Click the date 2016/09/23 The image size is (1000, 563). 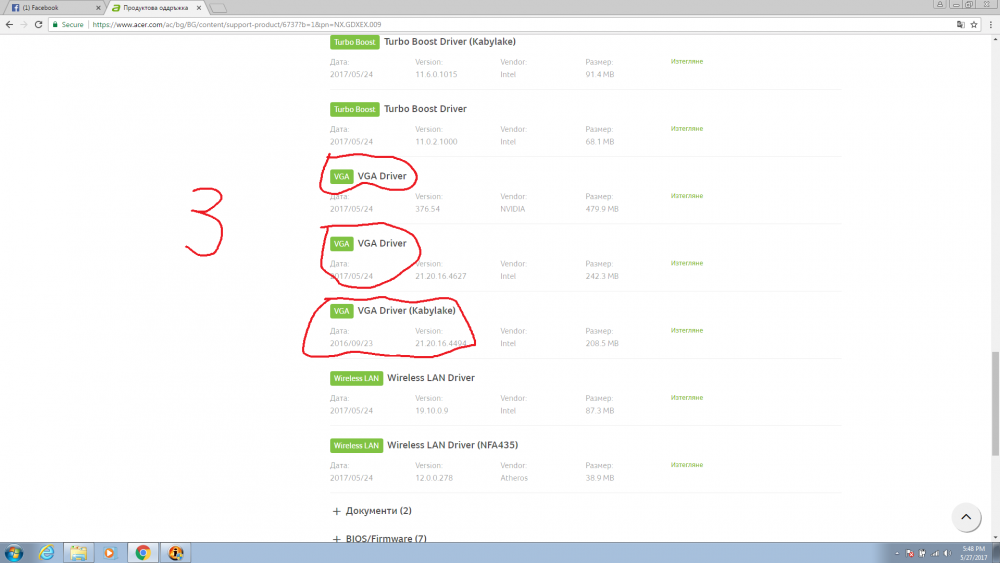(351, 344)
